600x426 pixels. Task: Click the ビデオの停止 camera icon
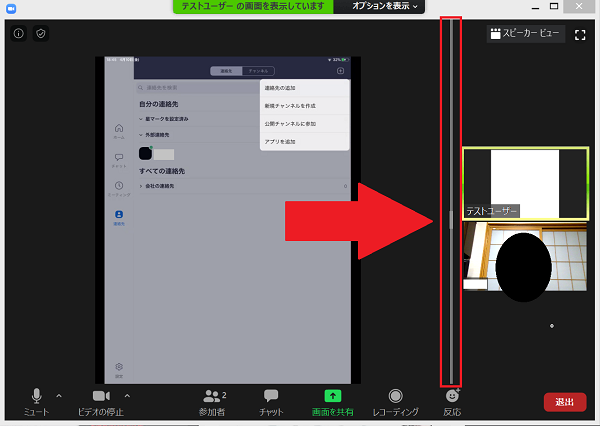[x=101, y=396]
